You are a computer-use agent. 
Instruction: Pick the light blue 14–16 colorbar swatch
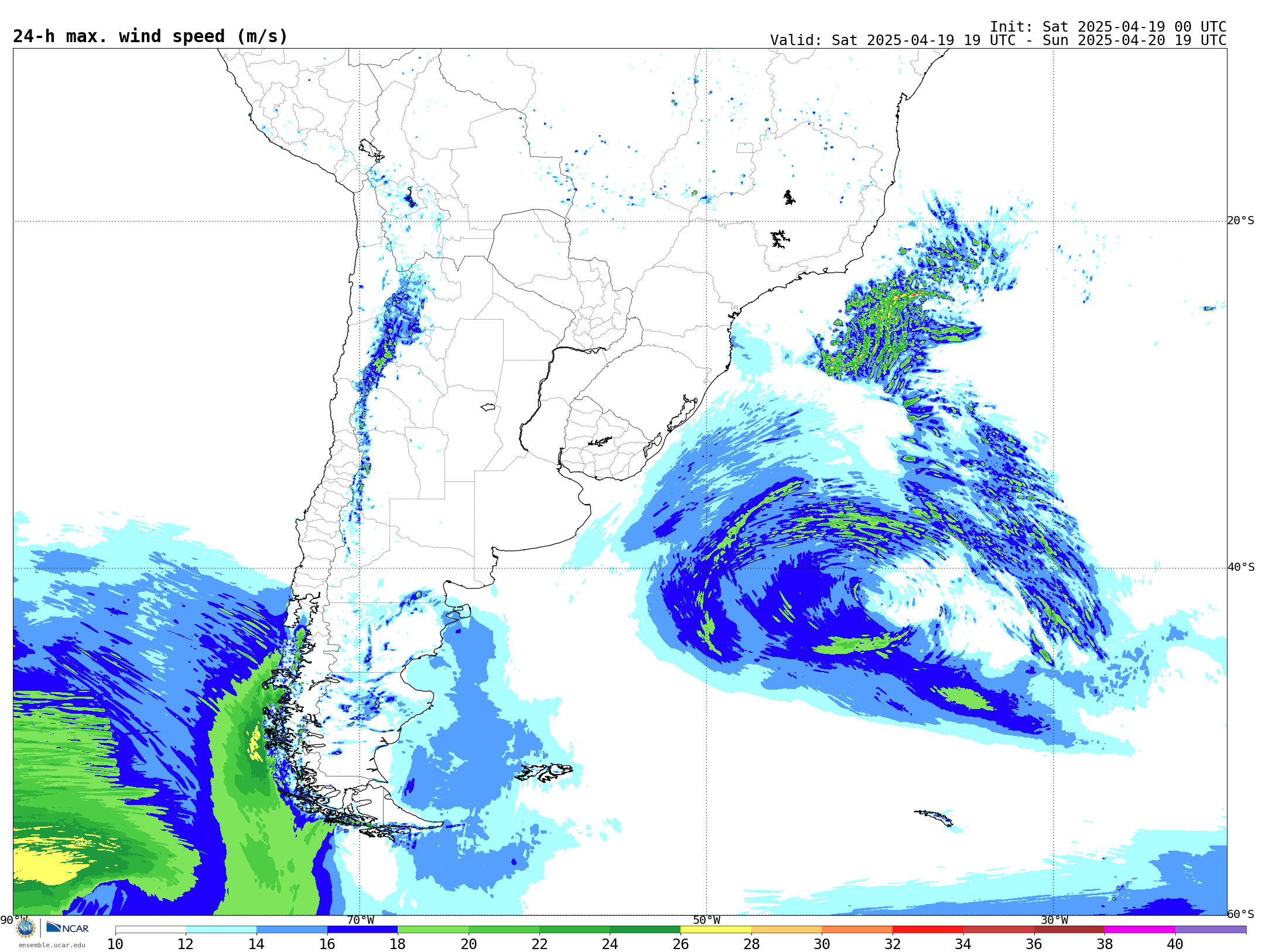(292, 930)
